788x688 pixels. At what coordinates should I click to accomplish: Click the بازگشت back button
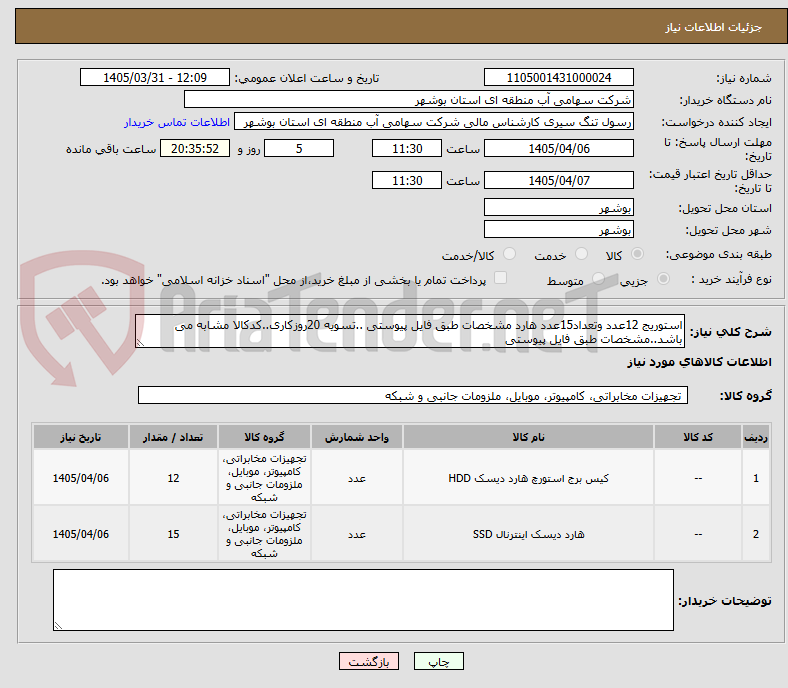[369, 661]
